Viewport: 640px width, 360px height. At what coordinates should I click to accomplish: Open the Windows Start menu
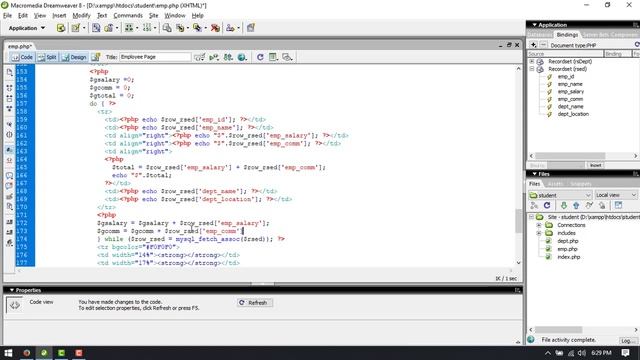click(x=8, y=353)
